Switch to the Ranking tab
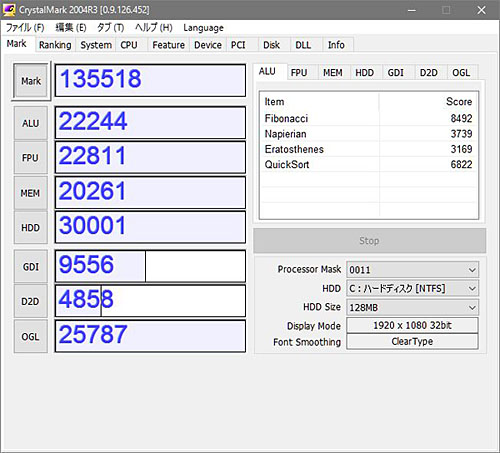 point(55,45)
